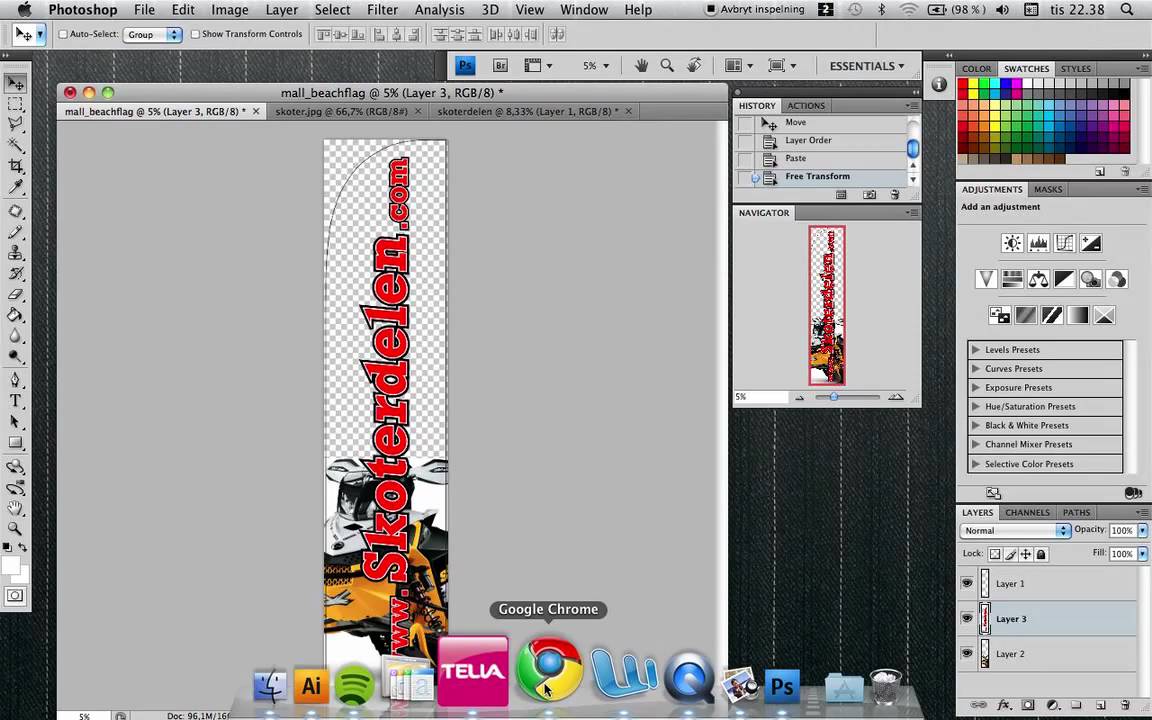Open the layer Fill dropdown arrow
Image resolution: width=1152 pixels, height=720 pixels.
coord(1142,554)
